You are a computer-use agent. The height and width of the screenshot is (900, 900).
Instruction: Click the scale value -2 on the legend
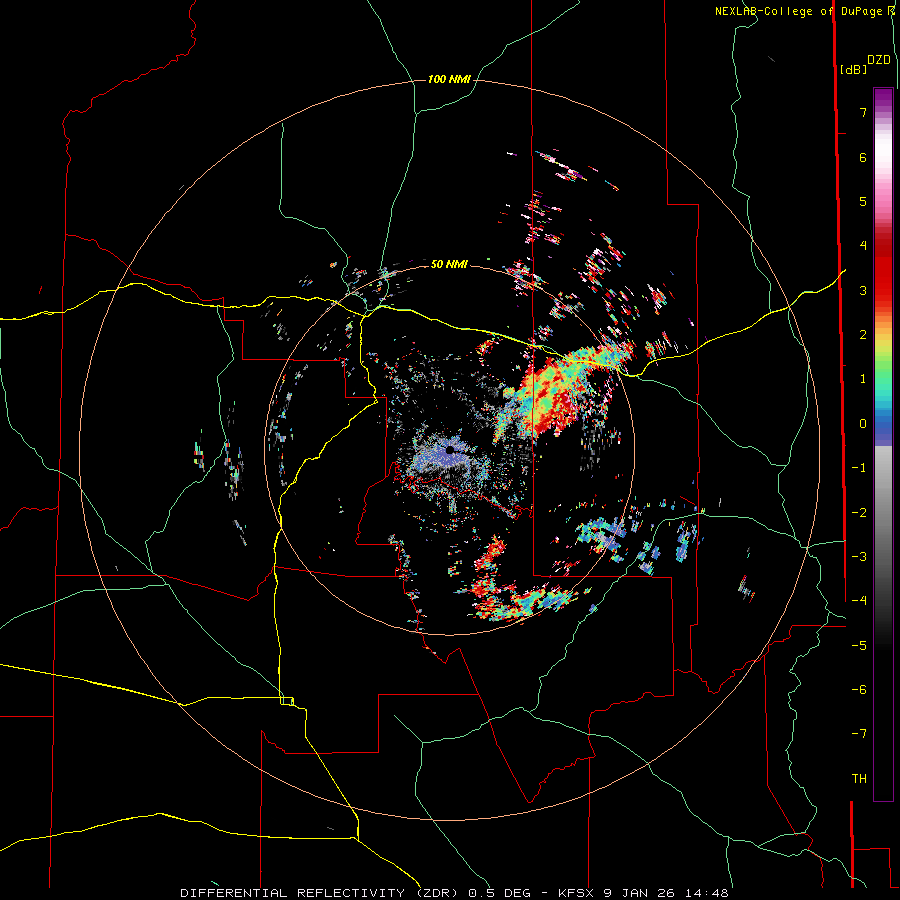(859, 512)
